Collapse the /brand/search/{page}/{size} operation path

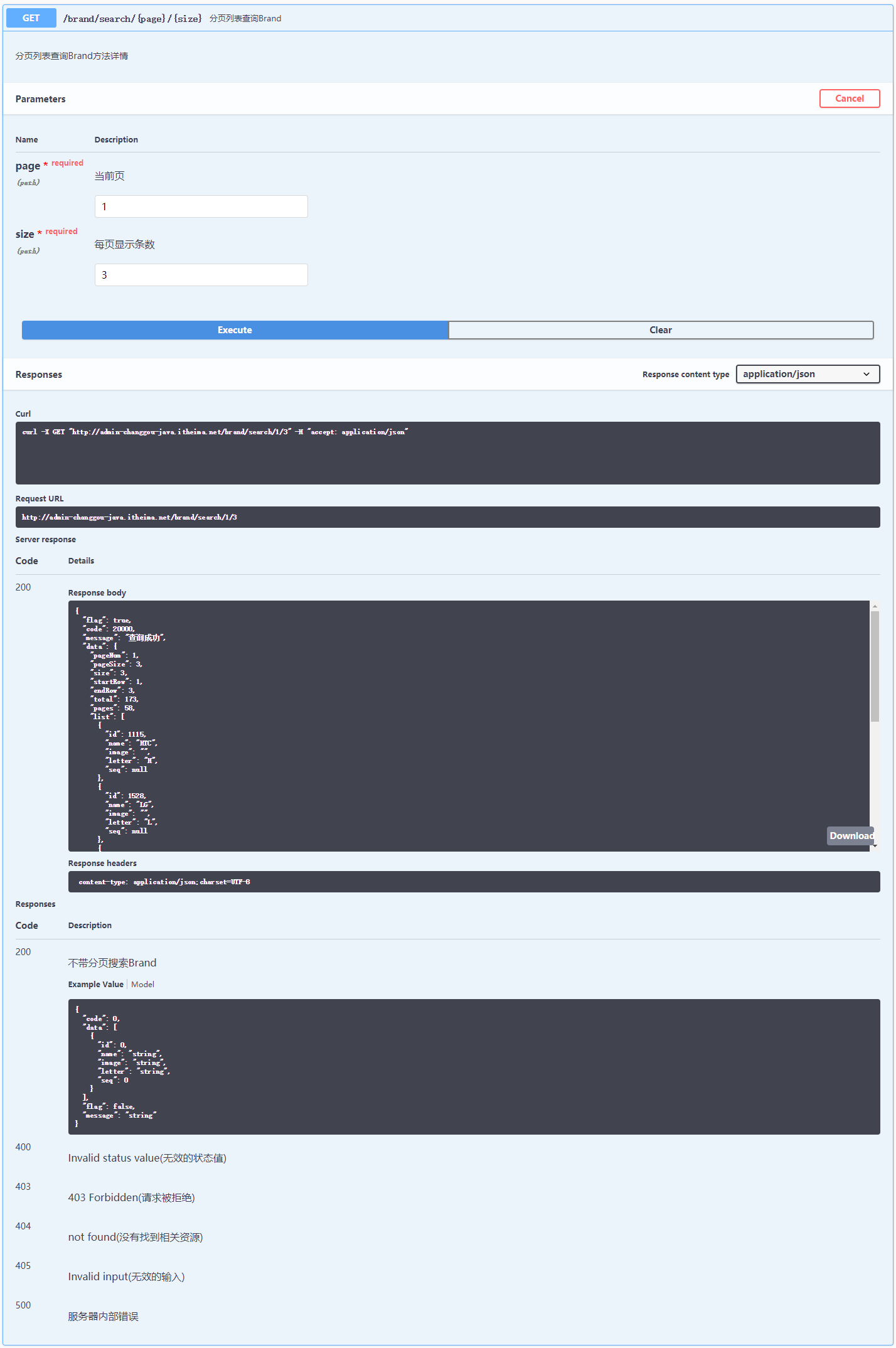132,19
